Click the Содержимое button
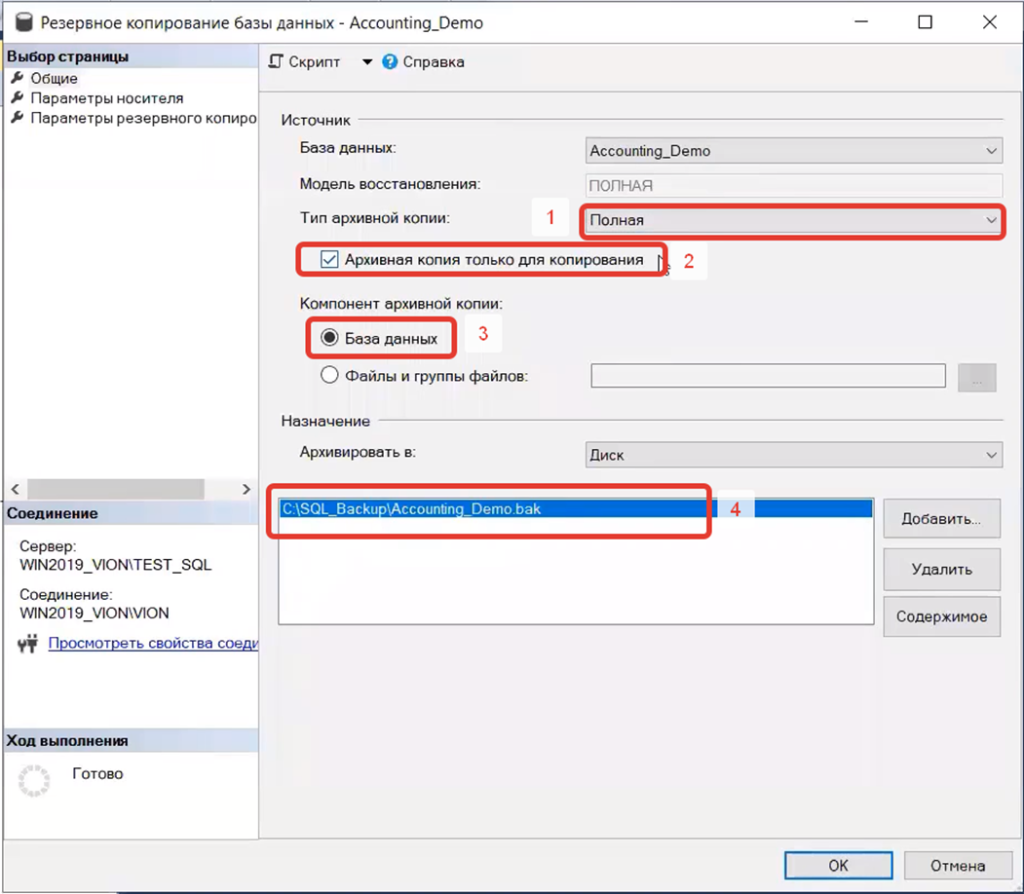The image size is (1024, 894). (x=941, y=617)
